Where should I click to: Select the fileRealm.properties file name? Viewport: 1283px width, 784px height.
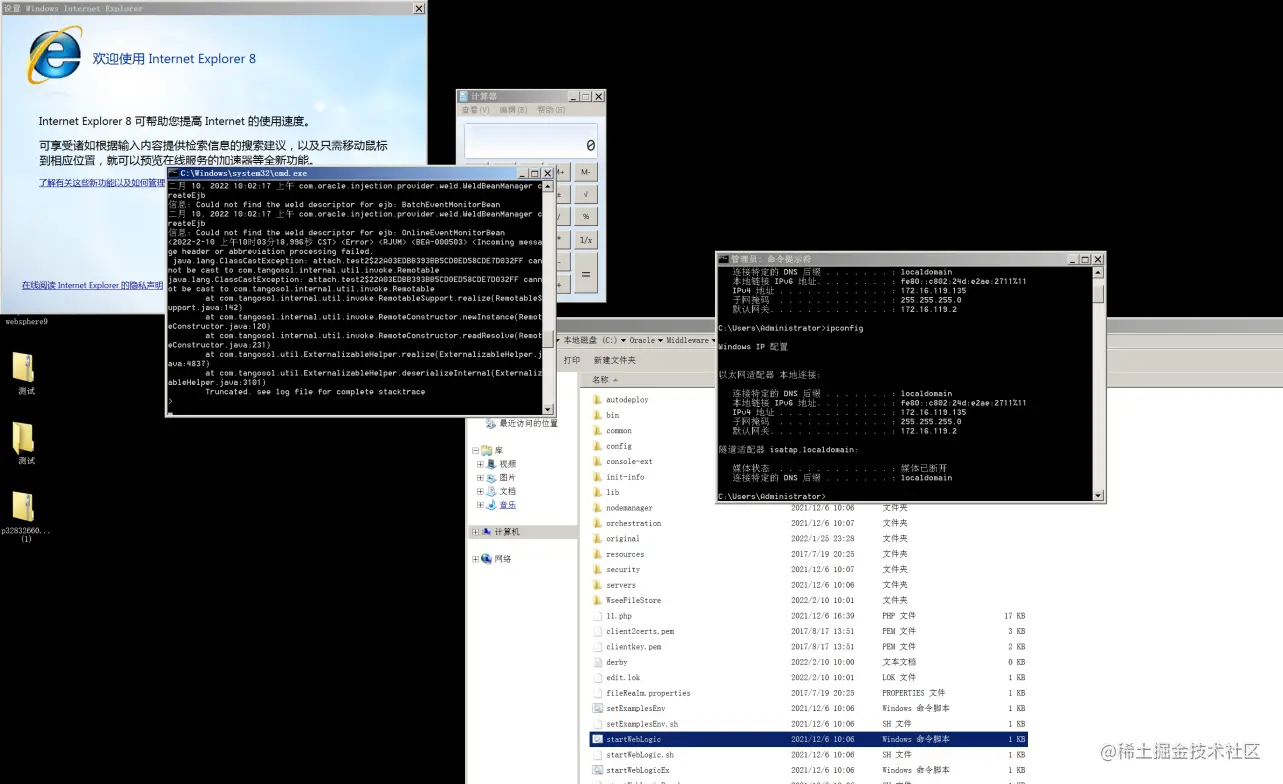coord(648,693)
